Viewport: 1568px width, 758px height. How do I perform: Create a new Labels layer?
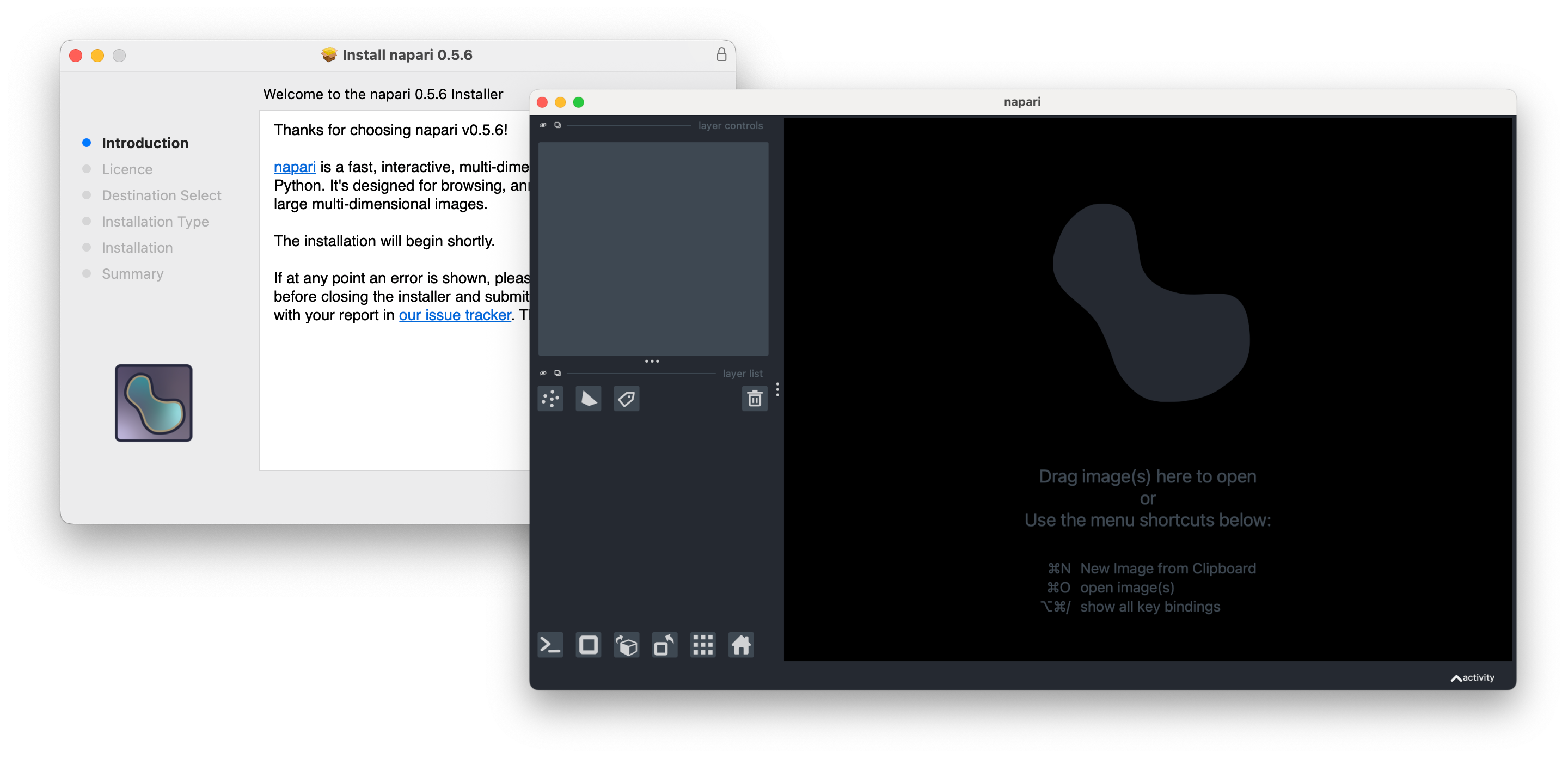[x=626, y=399]
